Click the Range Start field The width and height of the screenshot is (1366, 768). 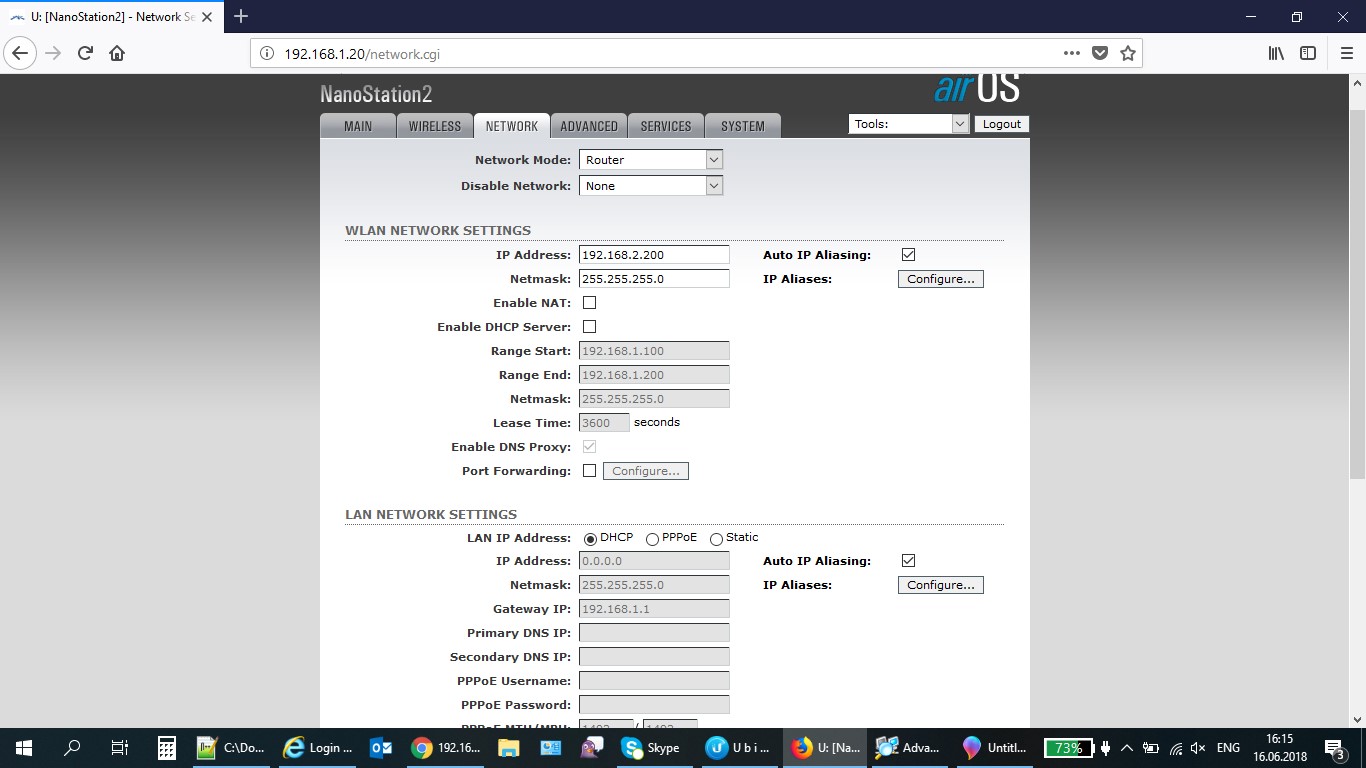pyautogui.click(x=654, y=351)
